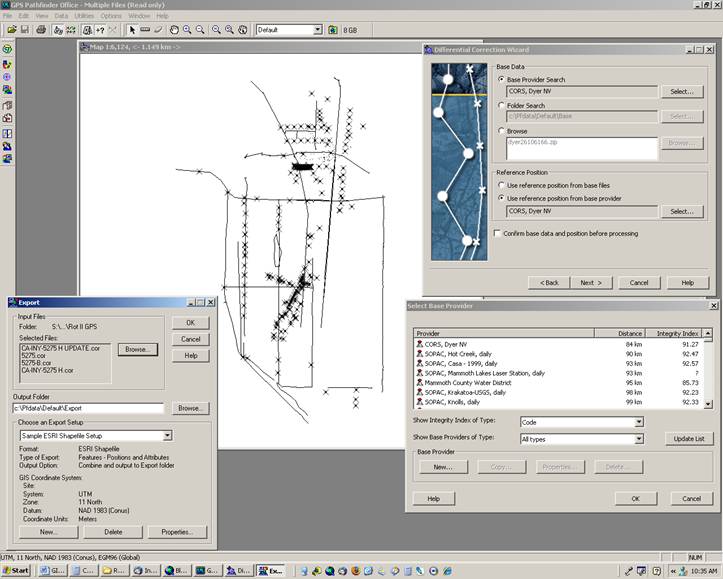Choose 'Use reference position from base files'
Screen dimensions: 723x579
point(501,185)
